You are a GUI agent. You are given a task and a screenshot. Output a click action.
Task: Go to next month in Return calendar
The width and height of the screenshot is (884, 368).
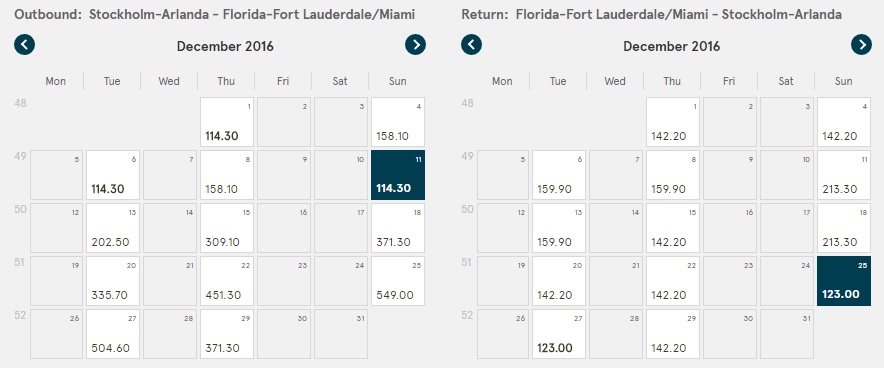coord(861,45)
